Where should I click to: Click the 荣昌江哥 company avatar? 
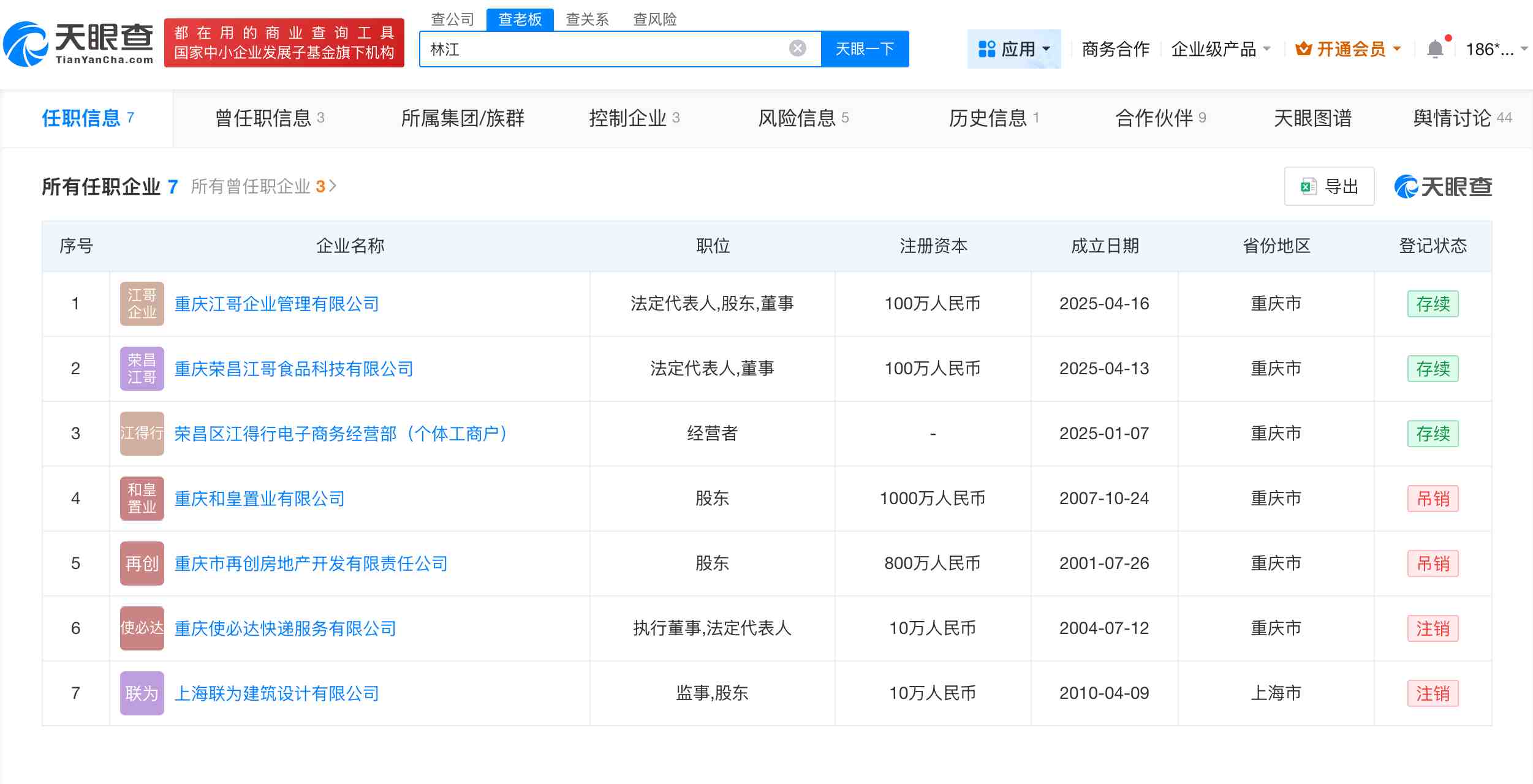coord(141,368)
